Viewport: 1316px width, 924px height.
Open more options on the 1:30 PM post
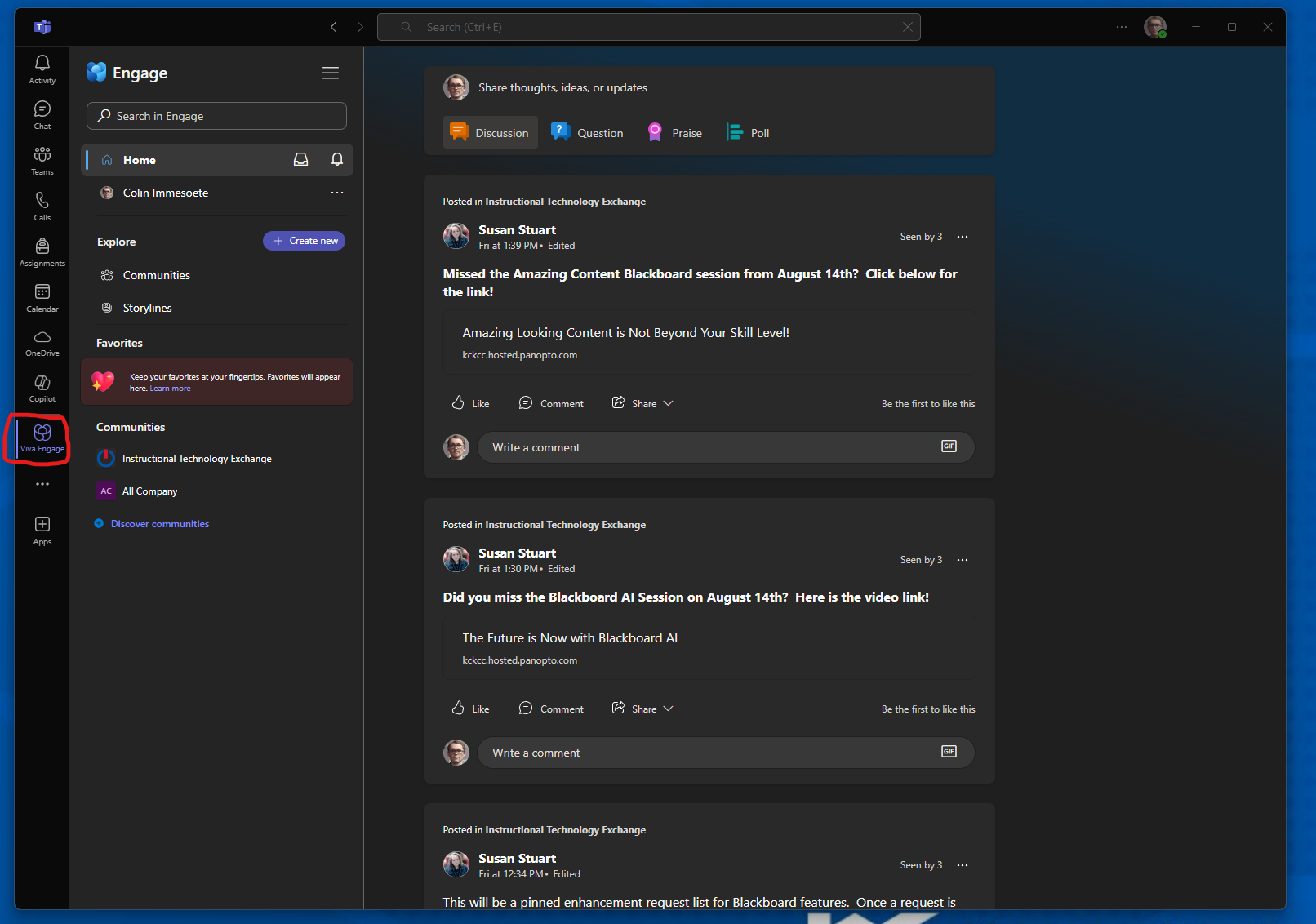tap(963, 560)
